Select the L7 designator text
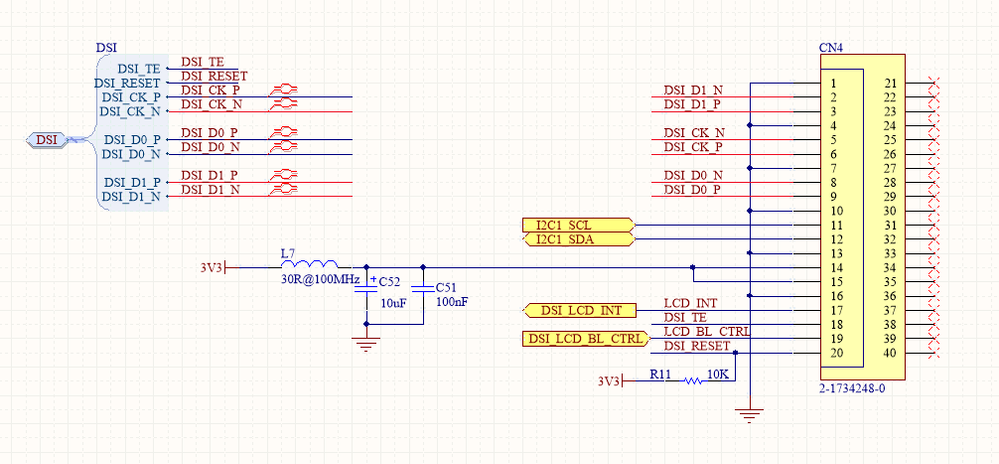 tap(288, 253)
